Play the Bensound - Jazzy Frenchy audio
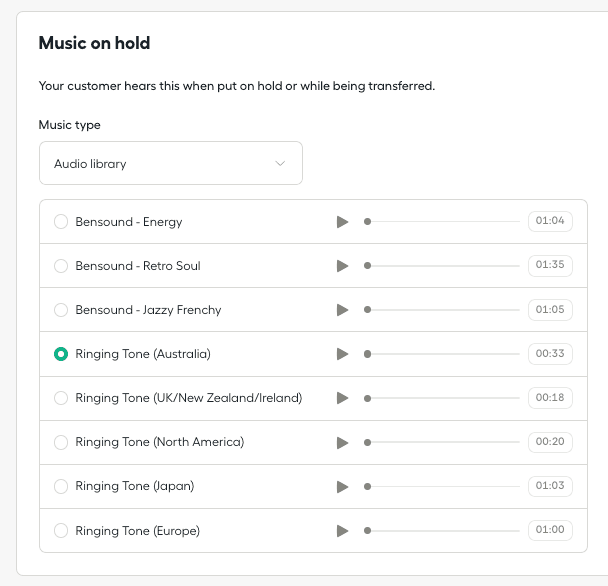The height and width of the screenshot is (586, 608). [342, 310]
